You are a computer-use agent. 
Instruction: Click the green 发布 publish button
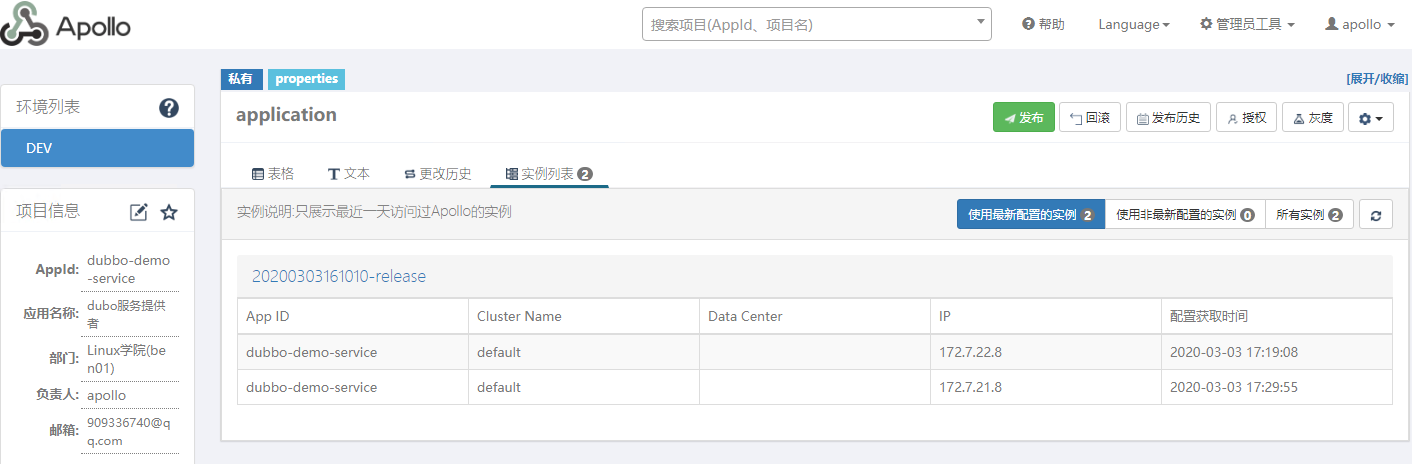(x=1023, y=118)
